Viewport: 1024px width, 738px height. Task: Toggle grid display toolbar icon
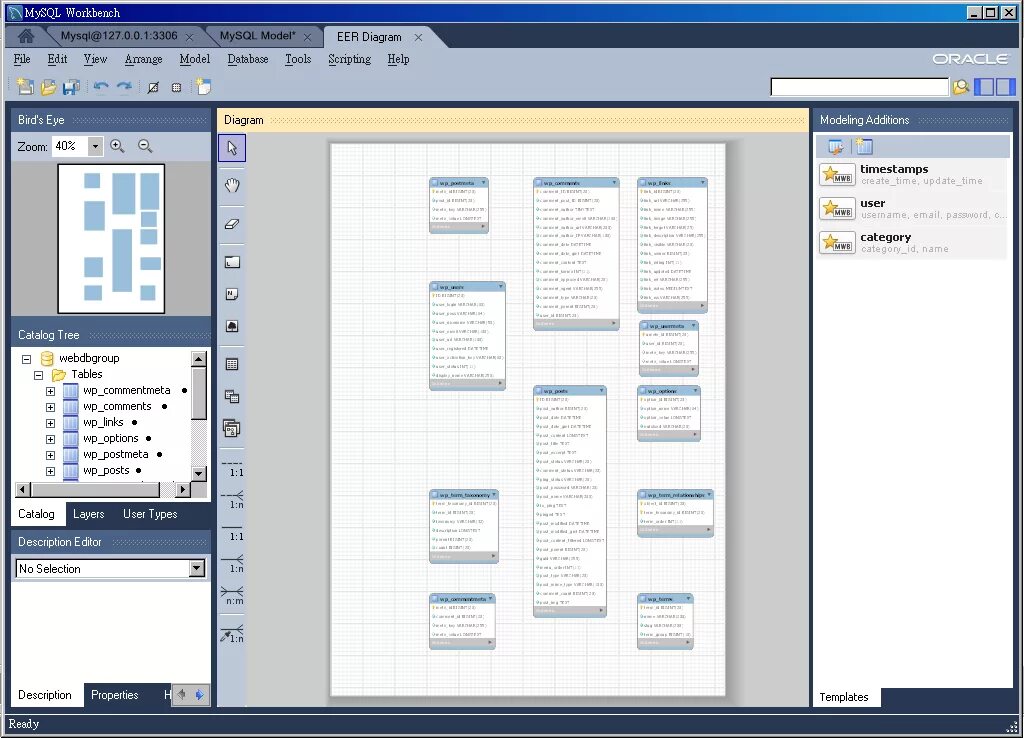153,87
